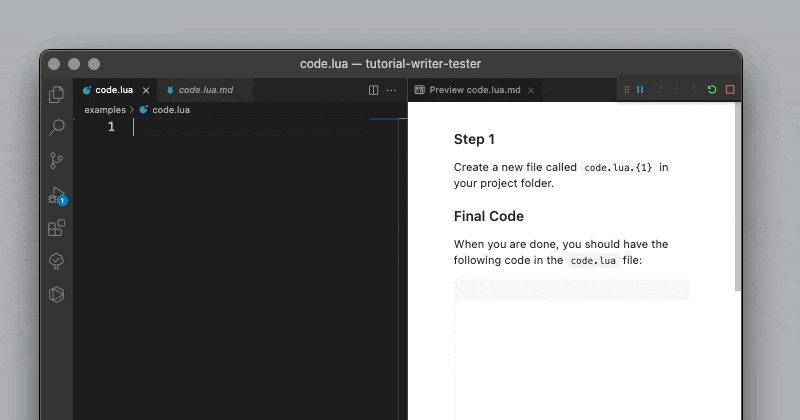800x420 pixels.
Task: Open the Extensions view
Action: coord(57,228)
